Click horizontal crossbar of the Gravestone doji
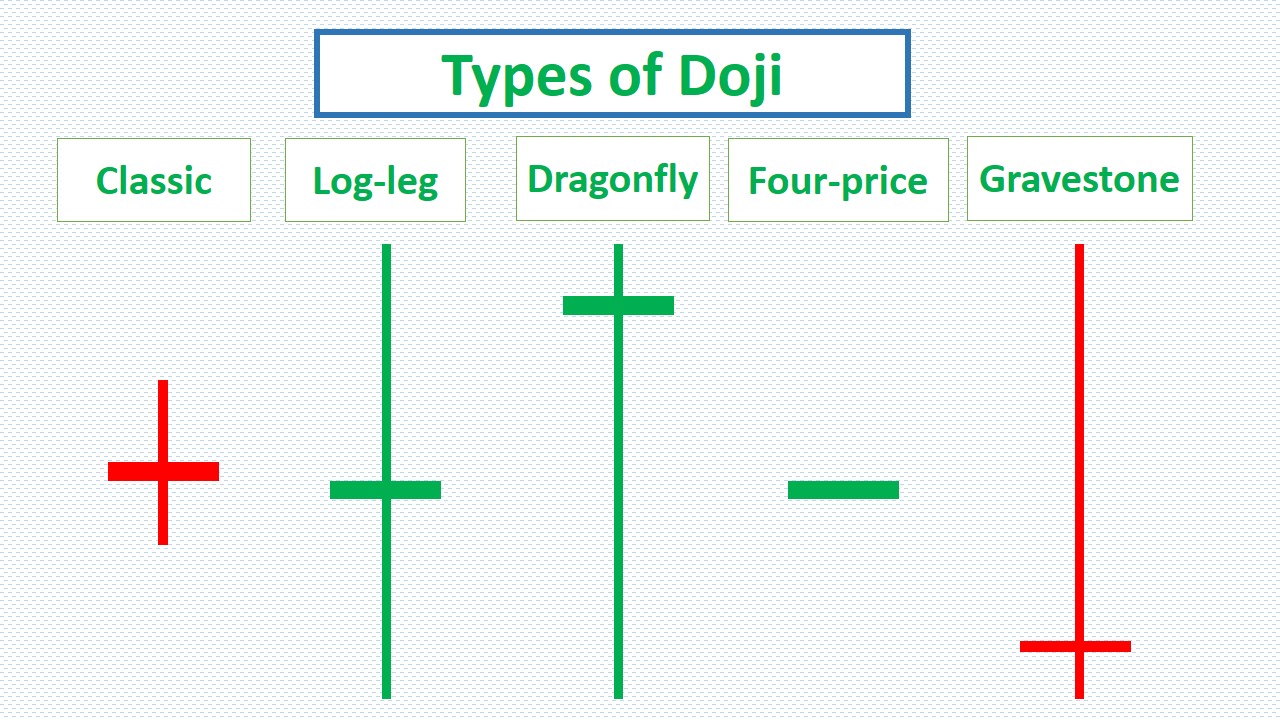The image size is (1280, 720). click(1075, 646)
